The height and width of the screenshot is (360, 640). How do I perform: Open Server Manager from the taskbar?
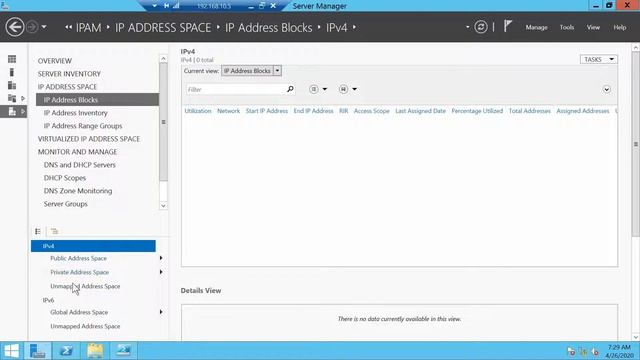click(38, 351)
